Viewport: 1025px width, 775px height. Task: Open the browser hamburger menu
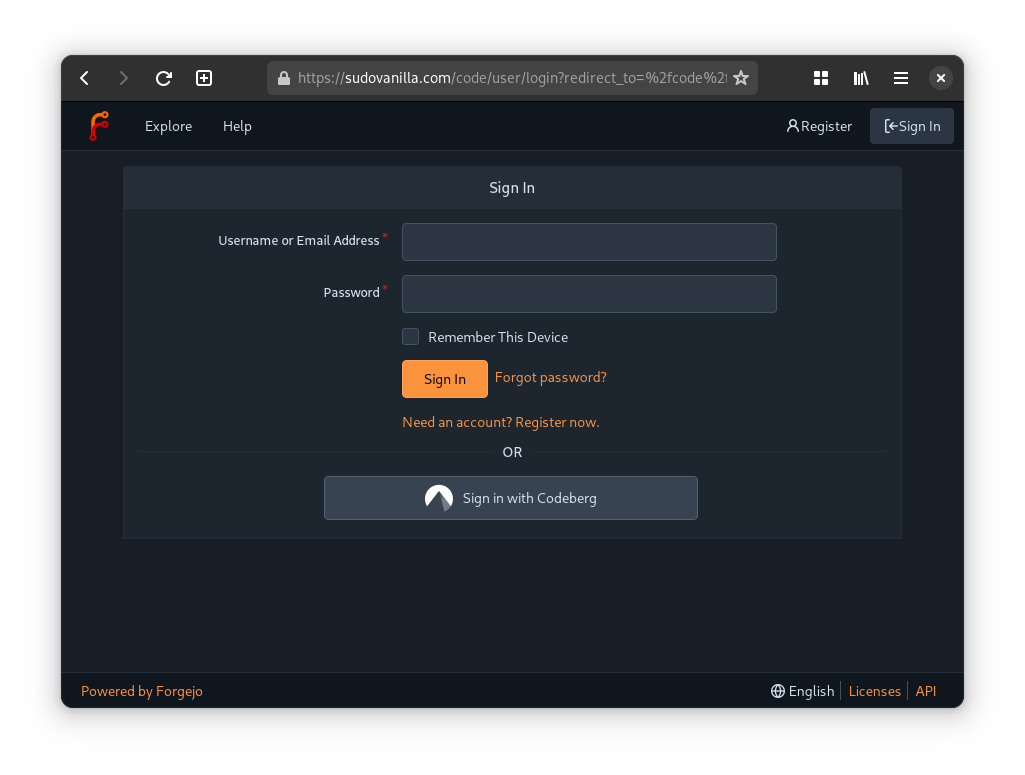[x=901, y=78]
